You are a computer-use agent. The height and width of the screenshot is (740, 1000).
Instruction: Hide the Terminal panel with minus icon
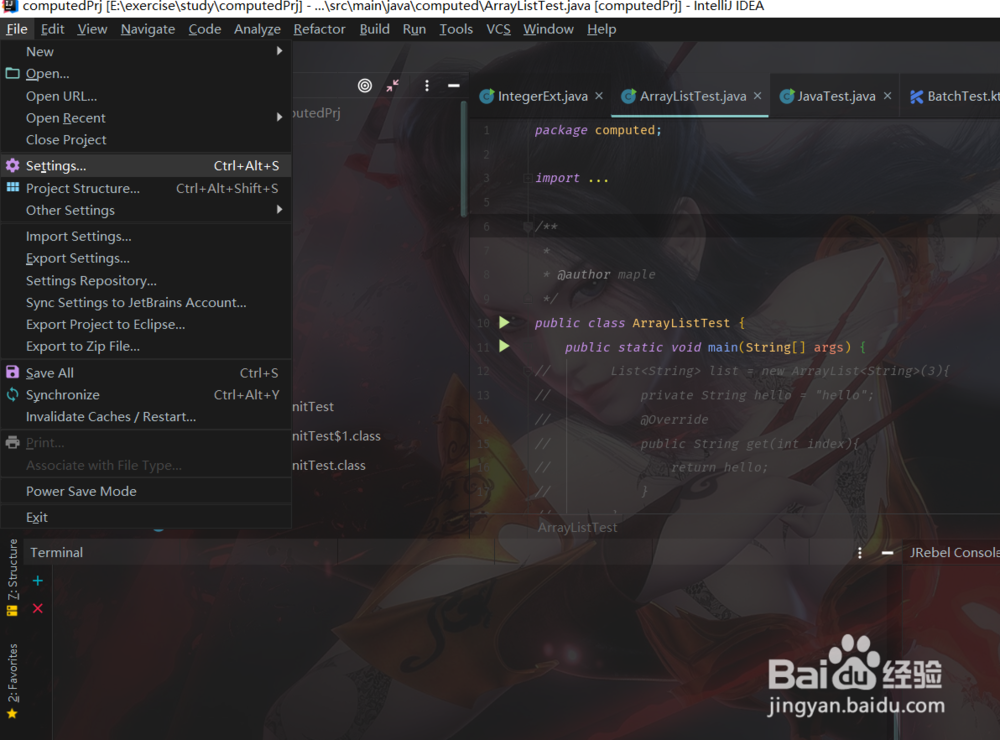887,552
